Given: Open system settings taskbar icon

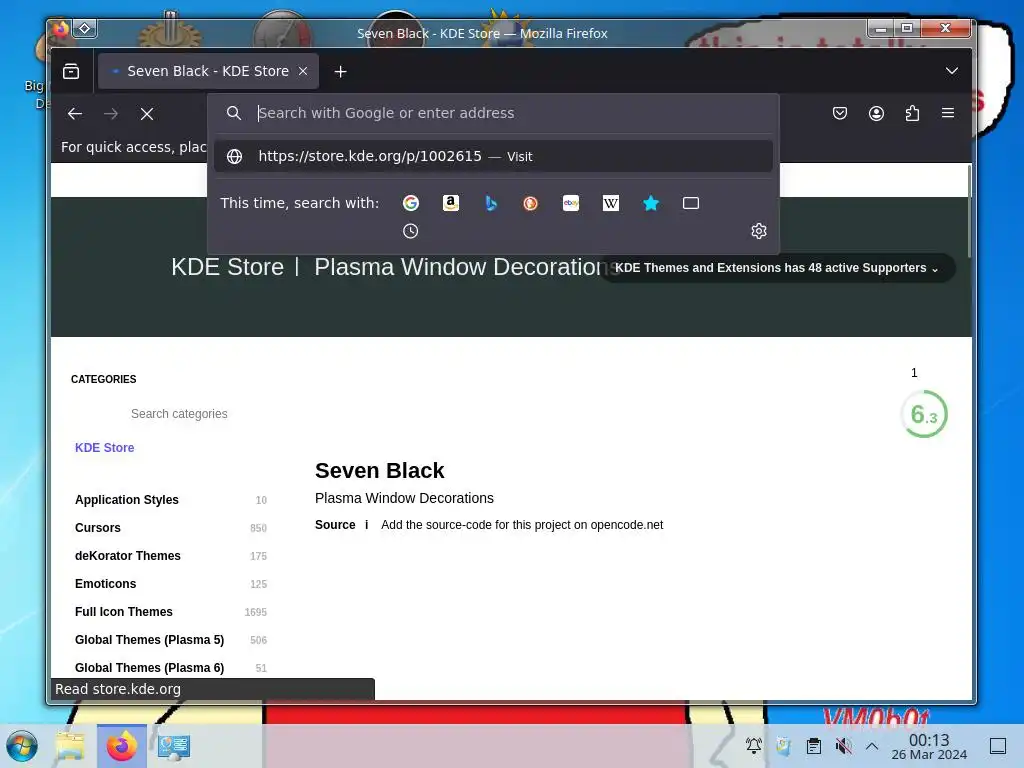Looking at the screenshot, I should (174, 746).
